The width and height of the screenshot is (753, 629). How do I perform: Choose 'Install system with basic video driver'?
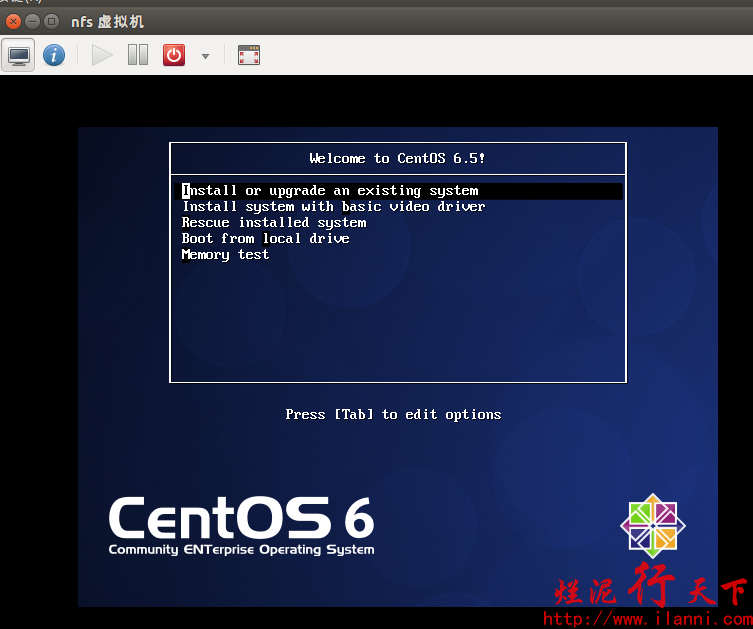coord(333,206)
